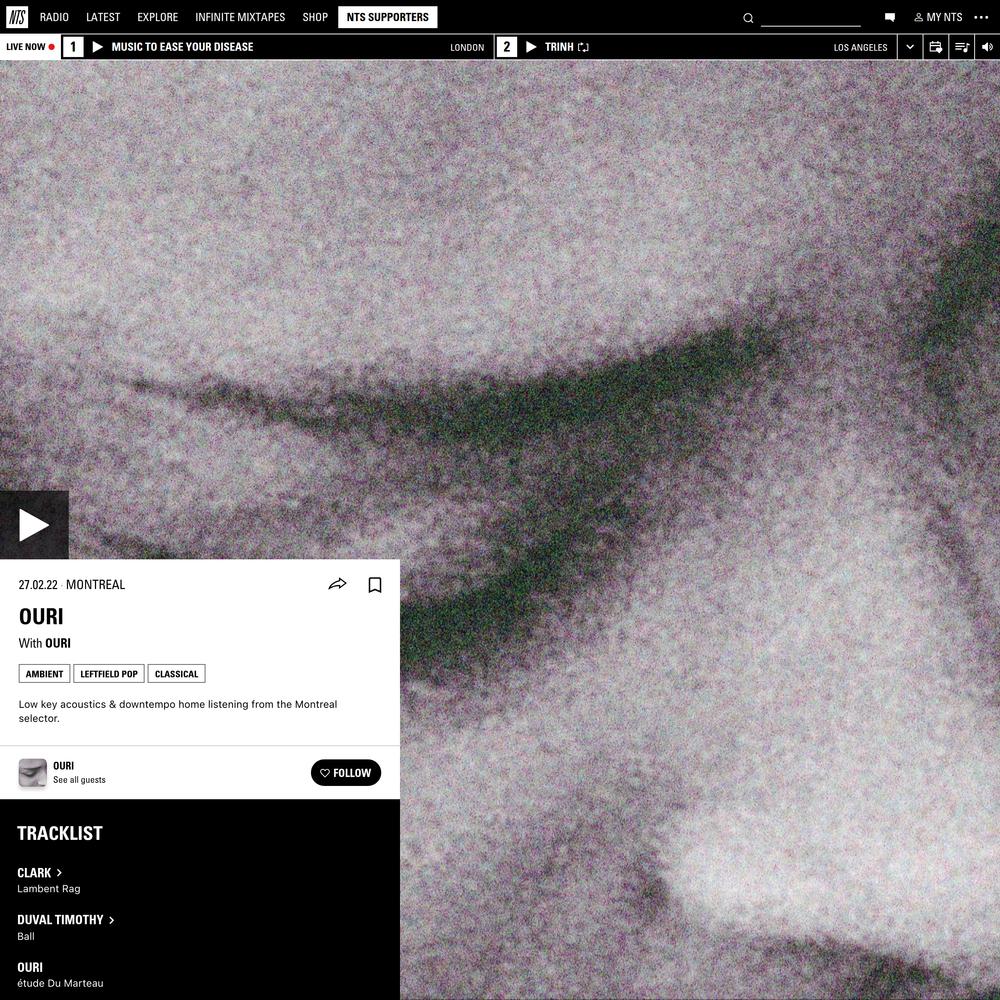Click See all guests link
The height and width of the screenshot is (1000, 1000).
(79, 780)
